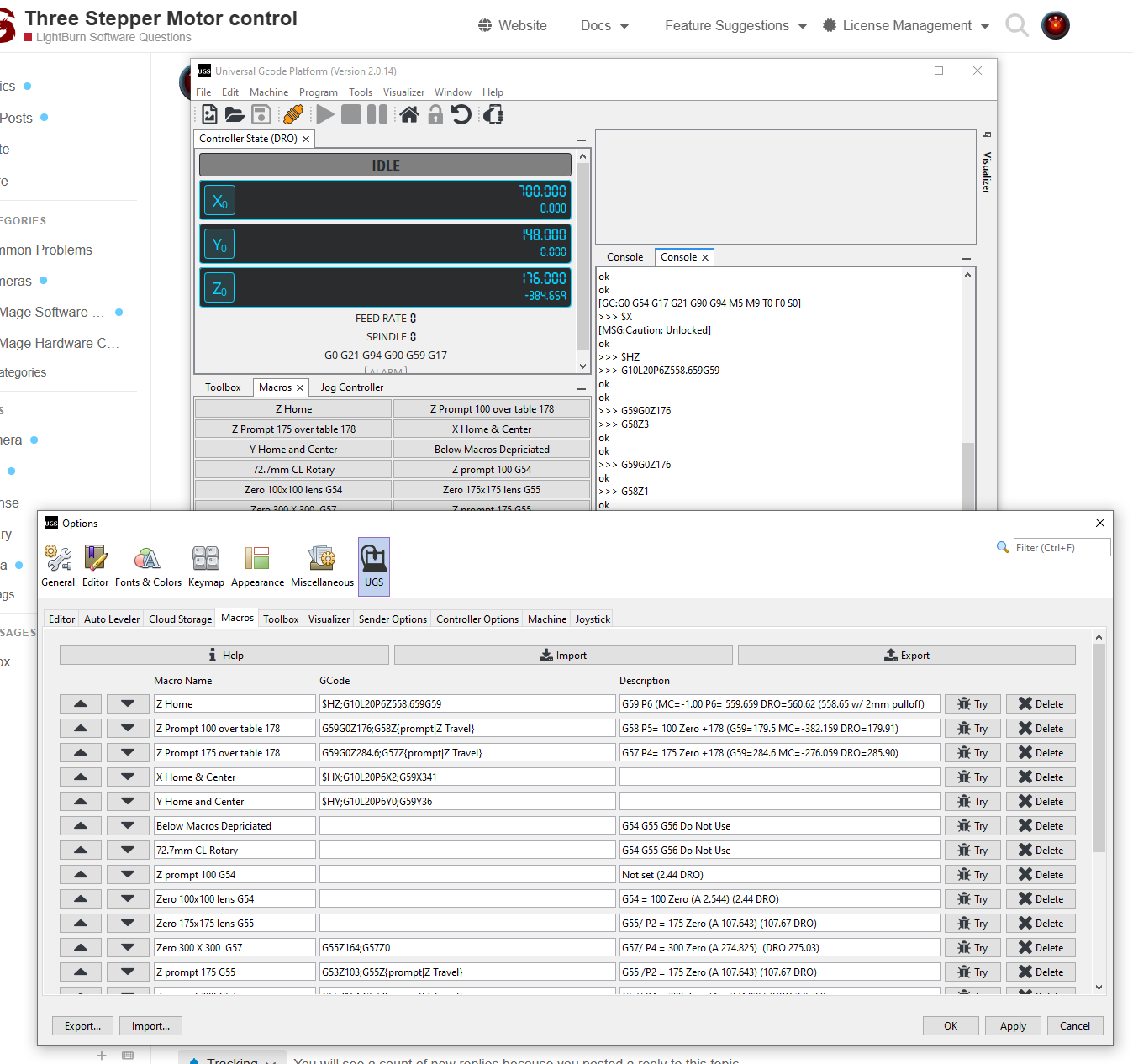The image size is (1133, 1064).
Task: Click the soft reset circular arrow icon
Action: pyautogui.click(x=461, y=114)
